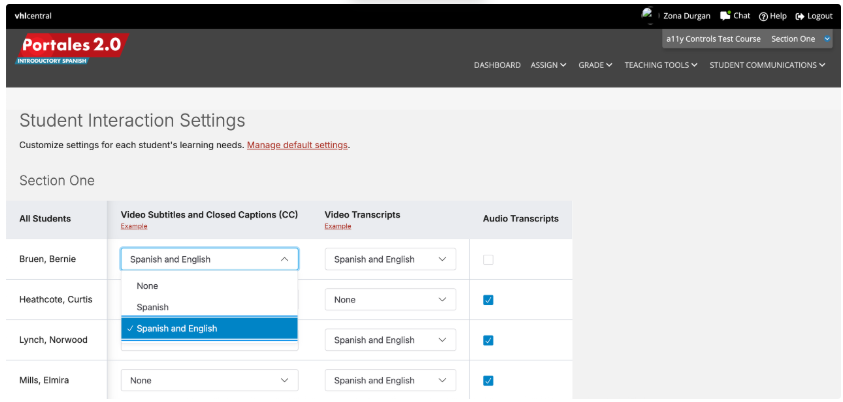Open the Help question mark icon
This screenshot has width=843, height=402.
[x=763, y=17]
